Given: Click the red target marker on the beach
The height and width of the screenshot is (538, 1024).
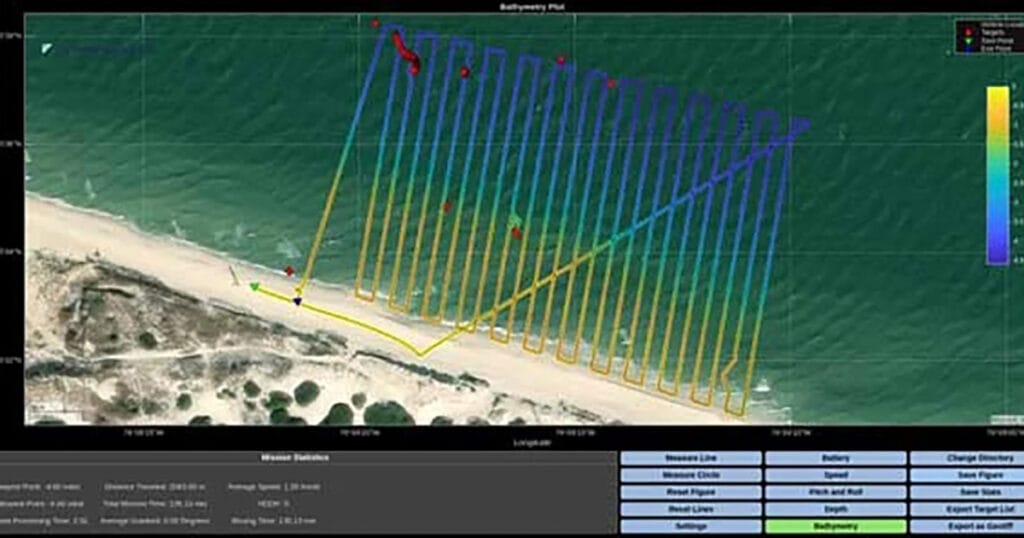Looking at the screenshot, I should tap(289, 271).
